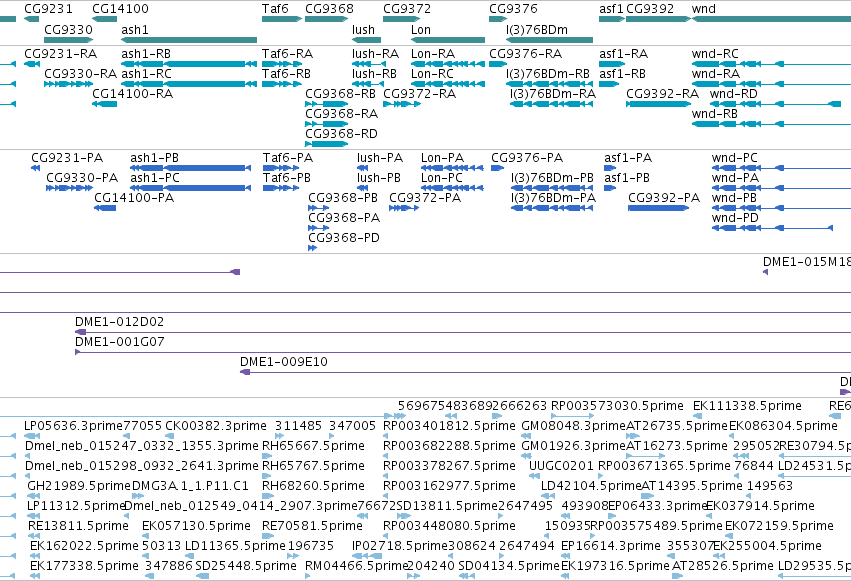
Task: Select the CG9368-RA transcript label
Action: (x=341, y=113)
